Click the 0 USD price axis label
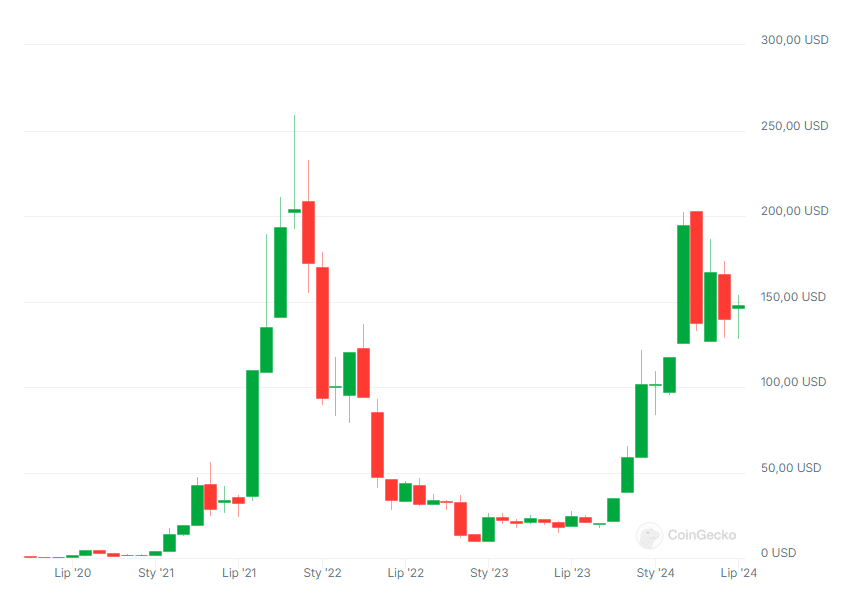 pyautogui.click(x=778, y=553)
